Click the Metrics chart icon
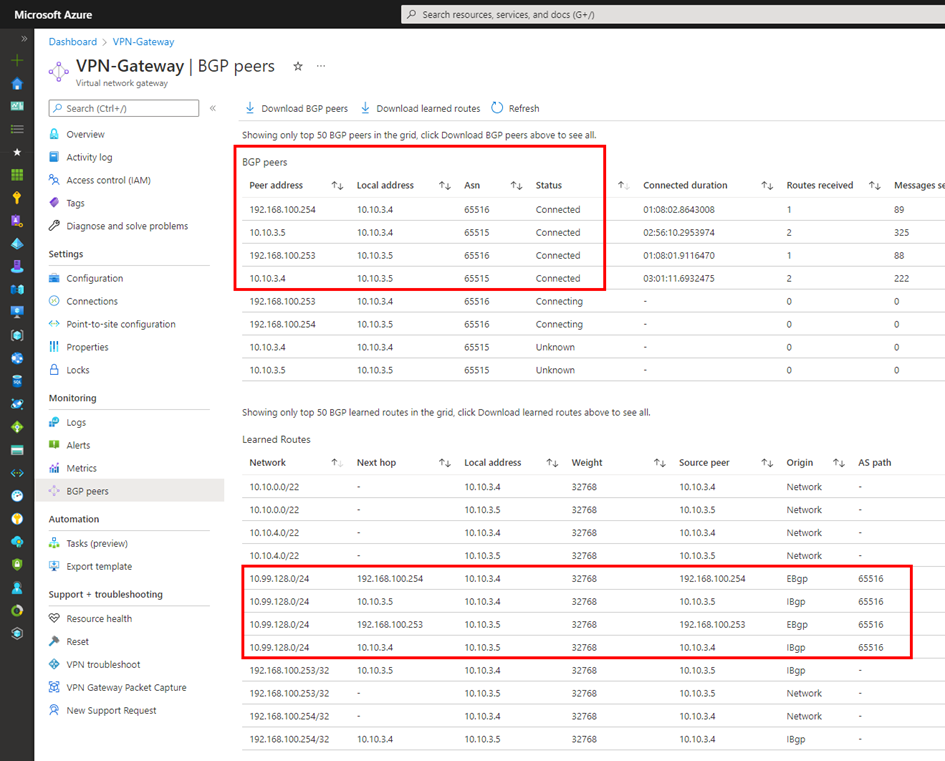 click(x=54, y=468)
